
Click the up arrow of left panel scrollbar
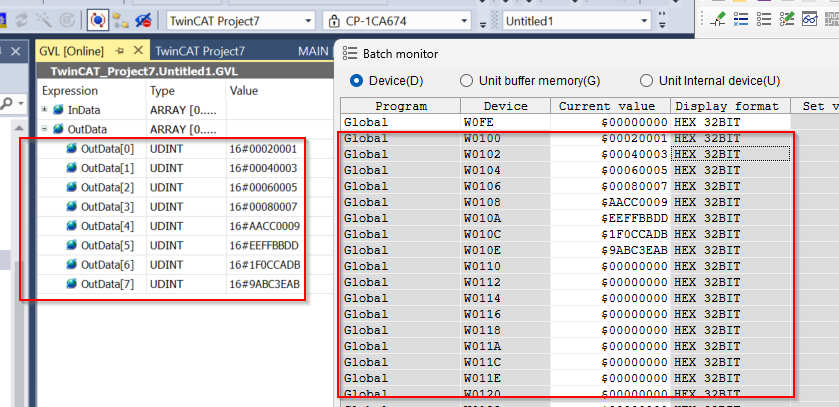point(18,128)
